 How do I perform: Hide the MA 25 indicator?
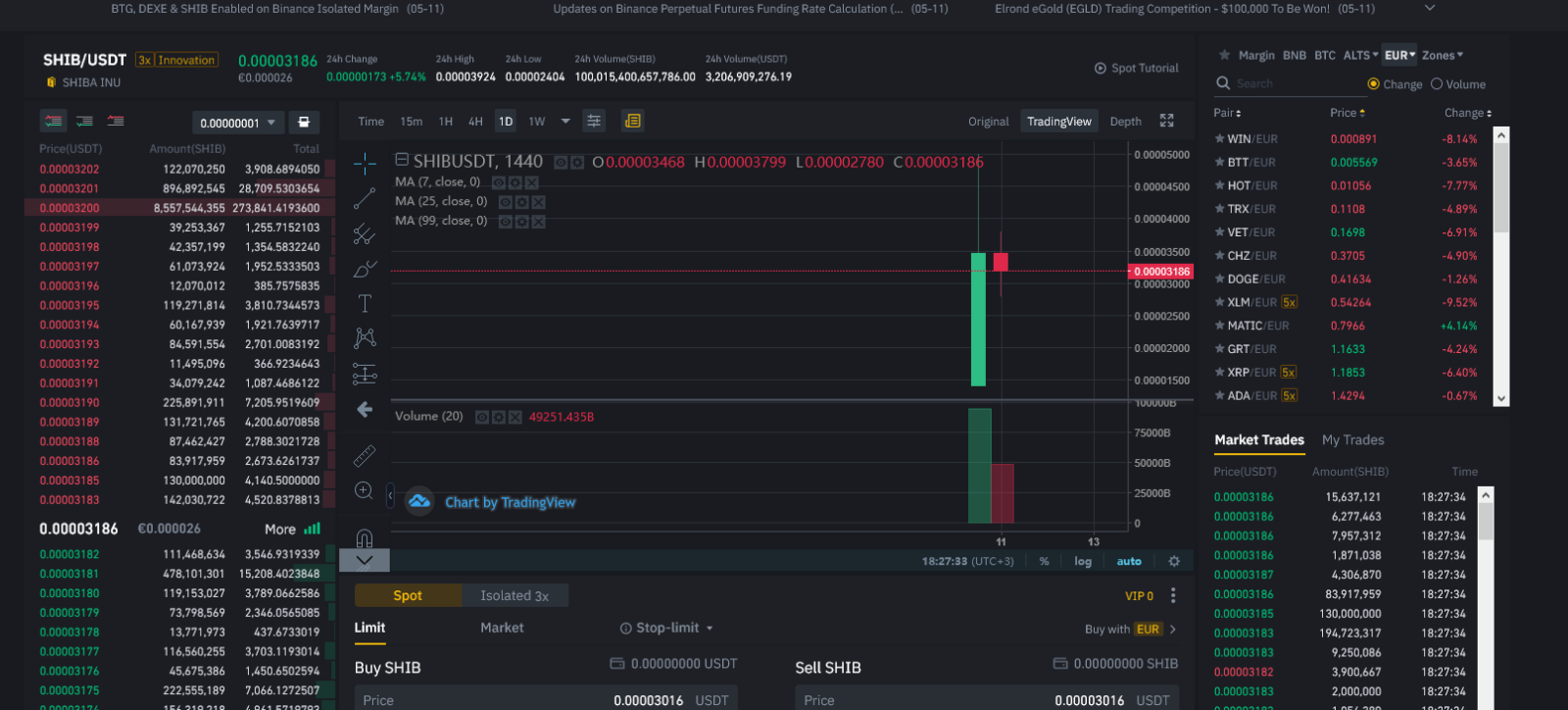point(506,202)
